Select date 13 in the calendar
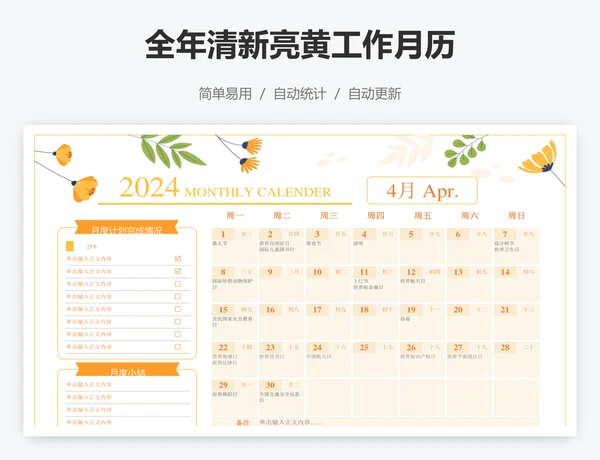This screenshot has height=460, width=600. [458, 272]
